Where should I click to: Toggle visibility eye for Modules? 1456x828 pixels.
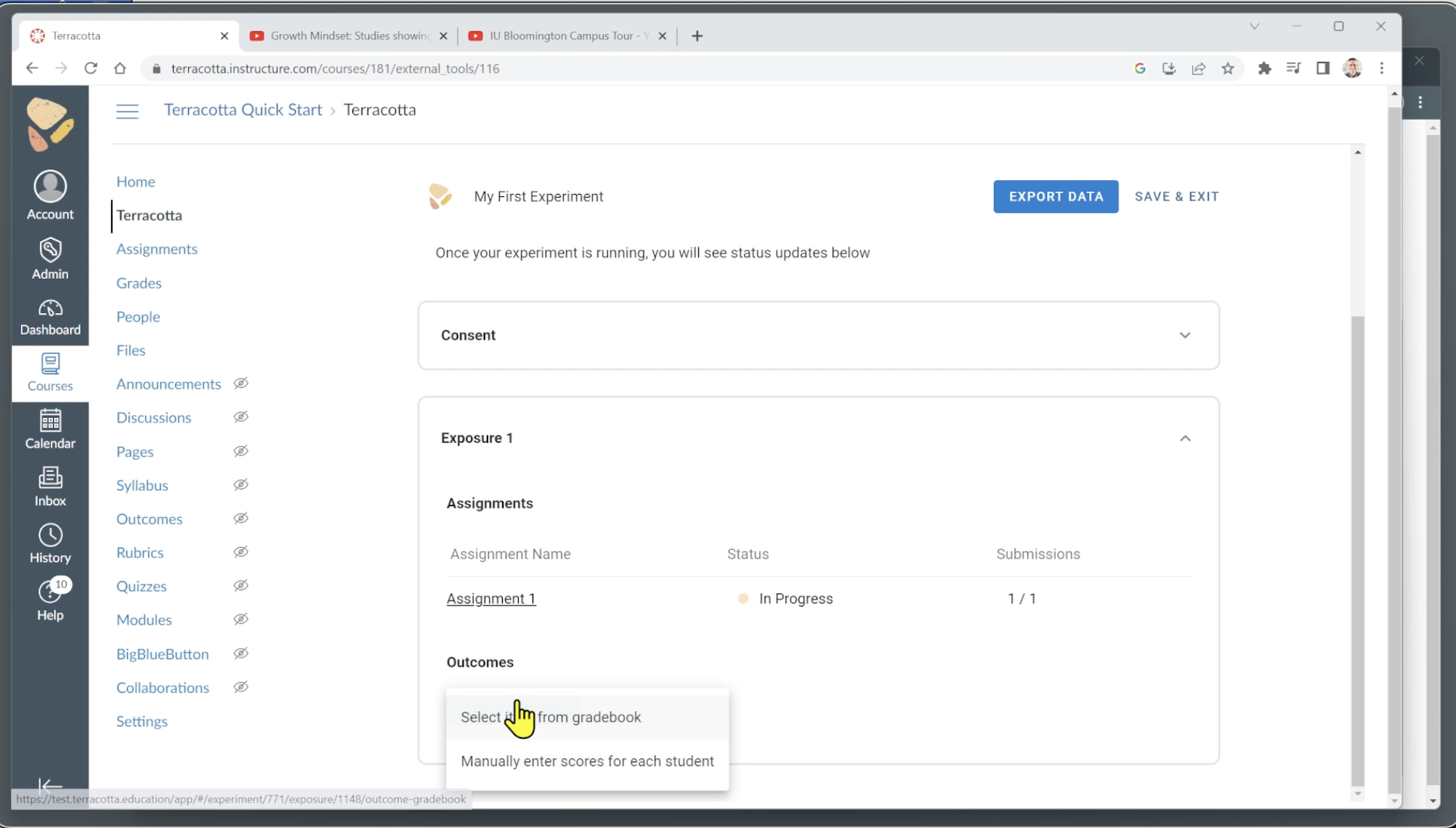pyautogui.click(x=241, y=620)
